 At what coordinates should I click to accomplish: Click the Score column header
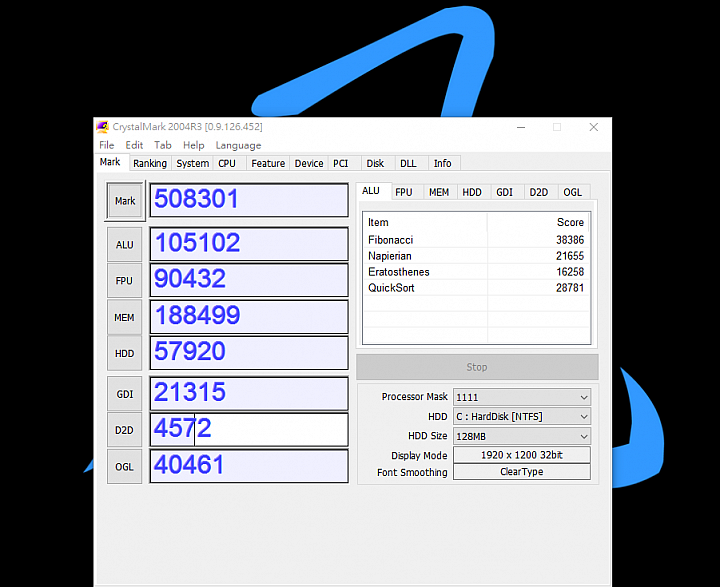click(538, 222)
